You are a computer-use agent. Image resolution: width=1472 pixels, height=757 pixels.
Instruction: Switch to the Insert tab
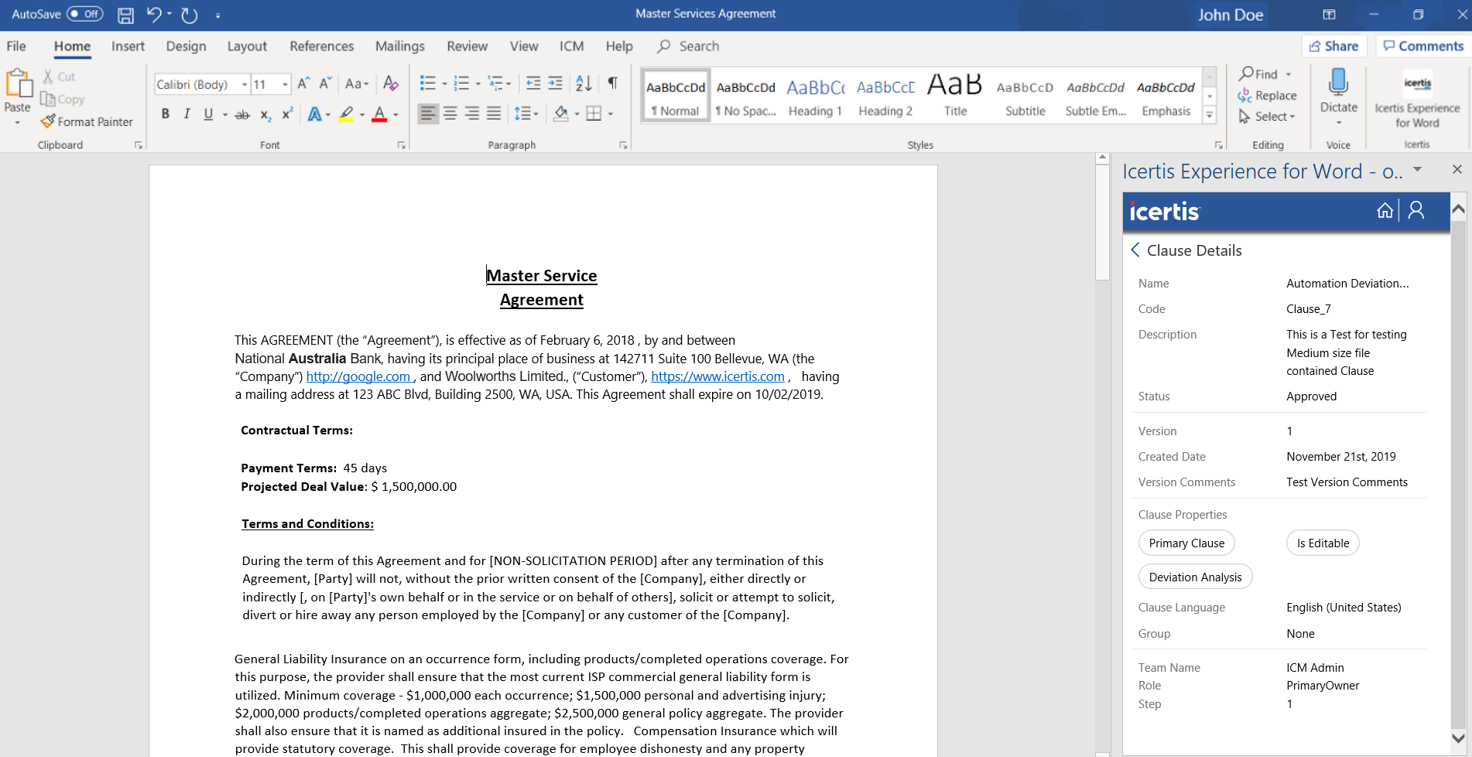(x=128, y=46)
